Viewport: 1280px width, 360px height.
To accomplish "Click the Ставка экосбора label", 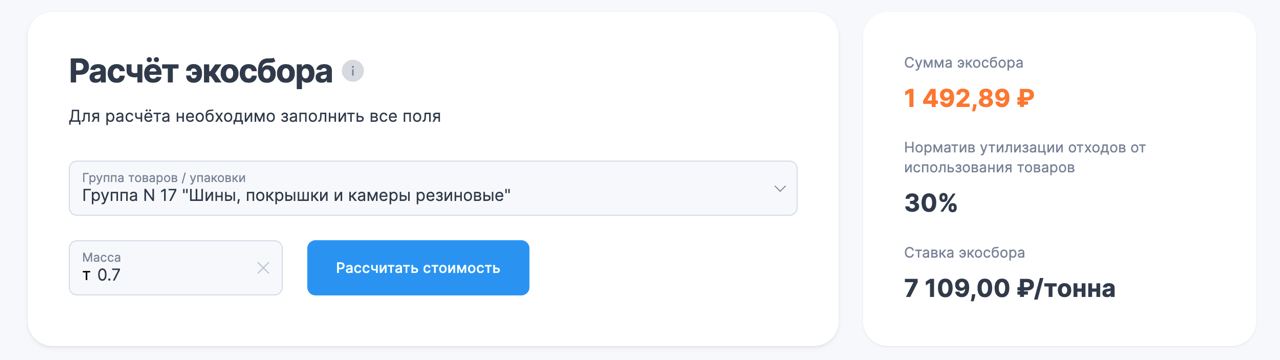I will point(964,253).
